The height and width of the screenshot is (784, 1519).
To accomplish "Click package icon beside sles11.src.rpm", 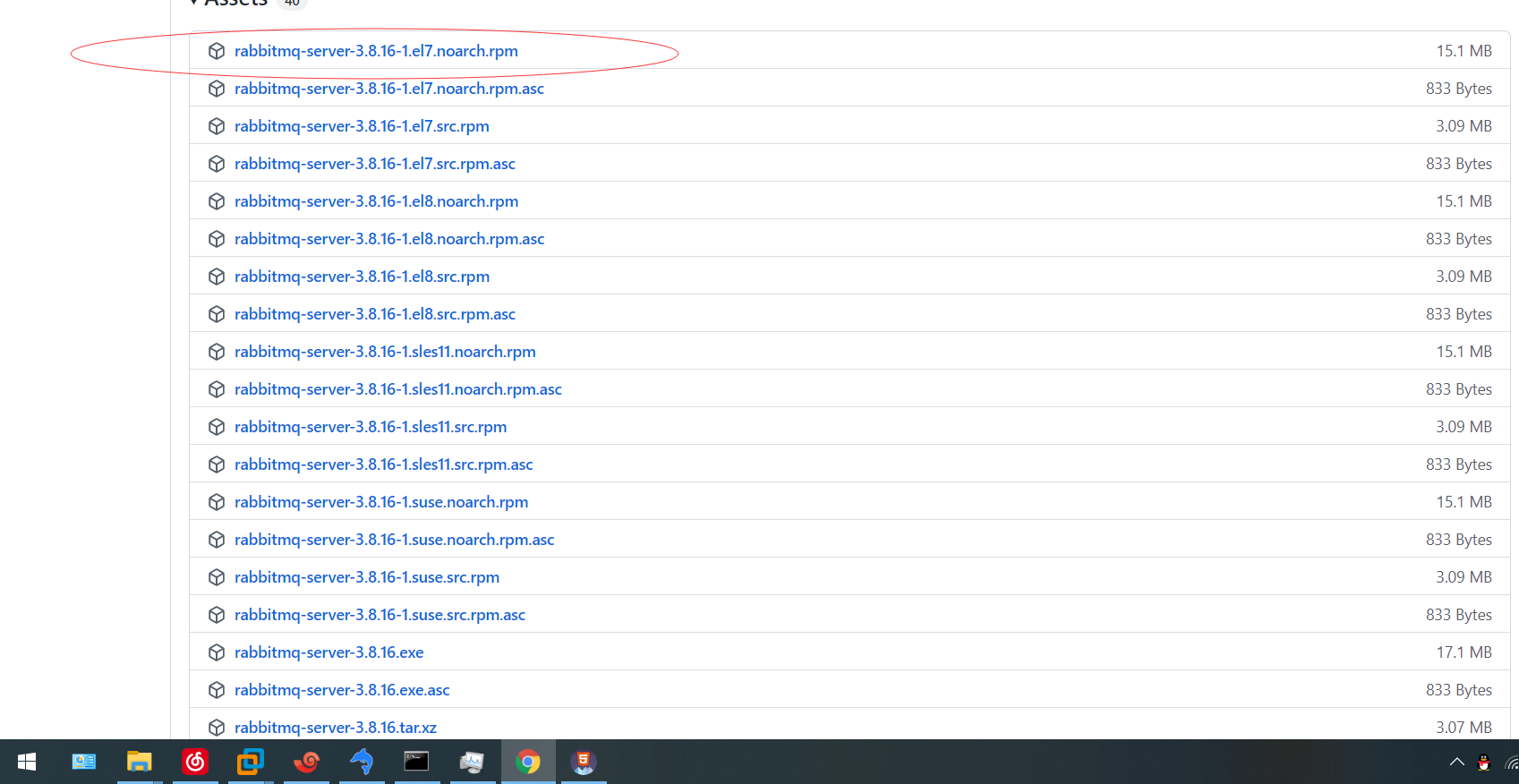I will pos(217,427).
